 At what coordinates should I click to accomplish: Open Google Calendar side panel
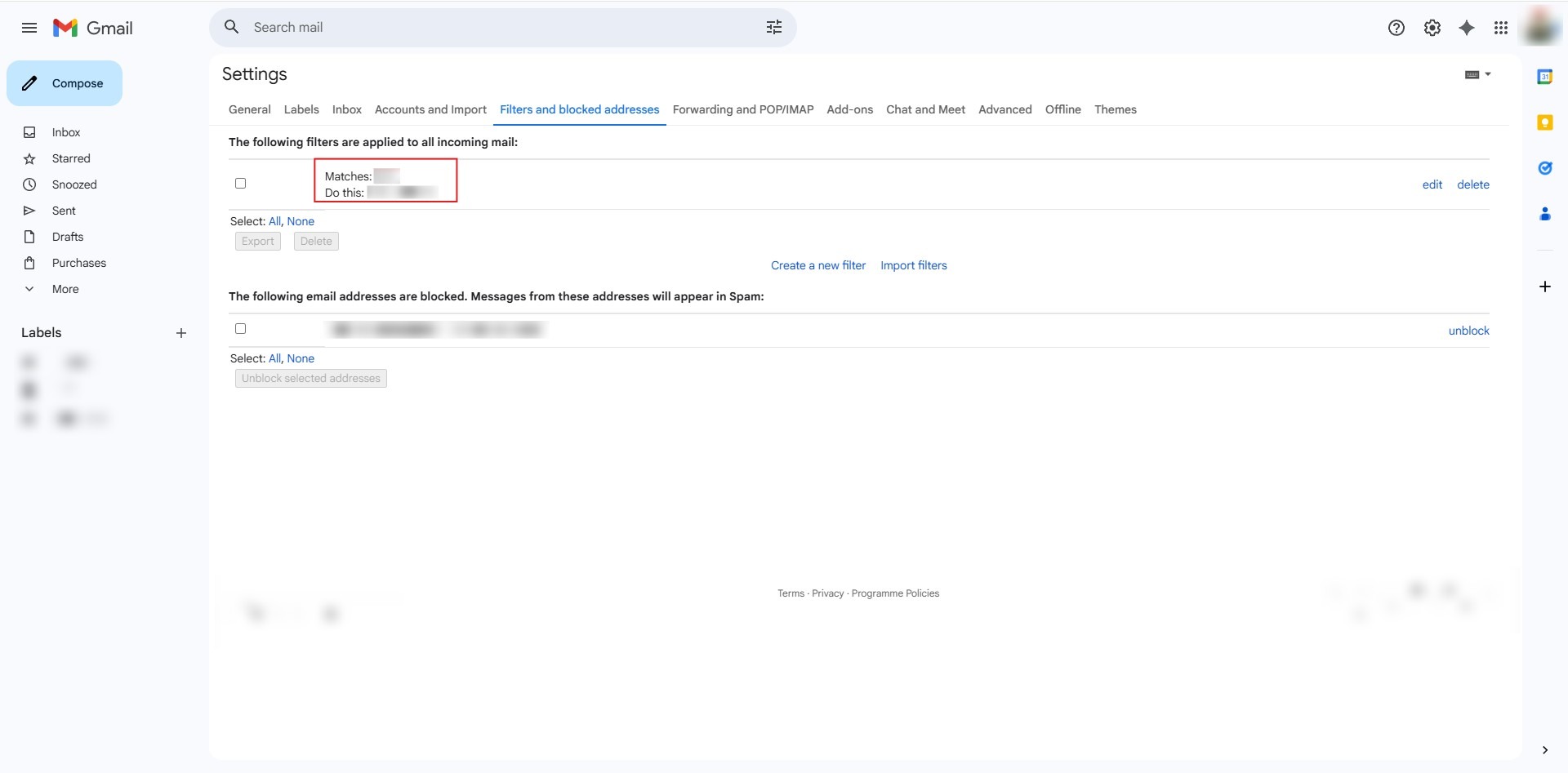click(x=1544, y=77)
